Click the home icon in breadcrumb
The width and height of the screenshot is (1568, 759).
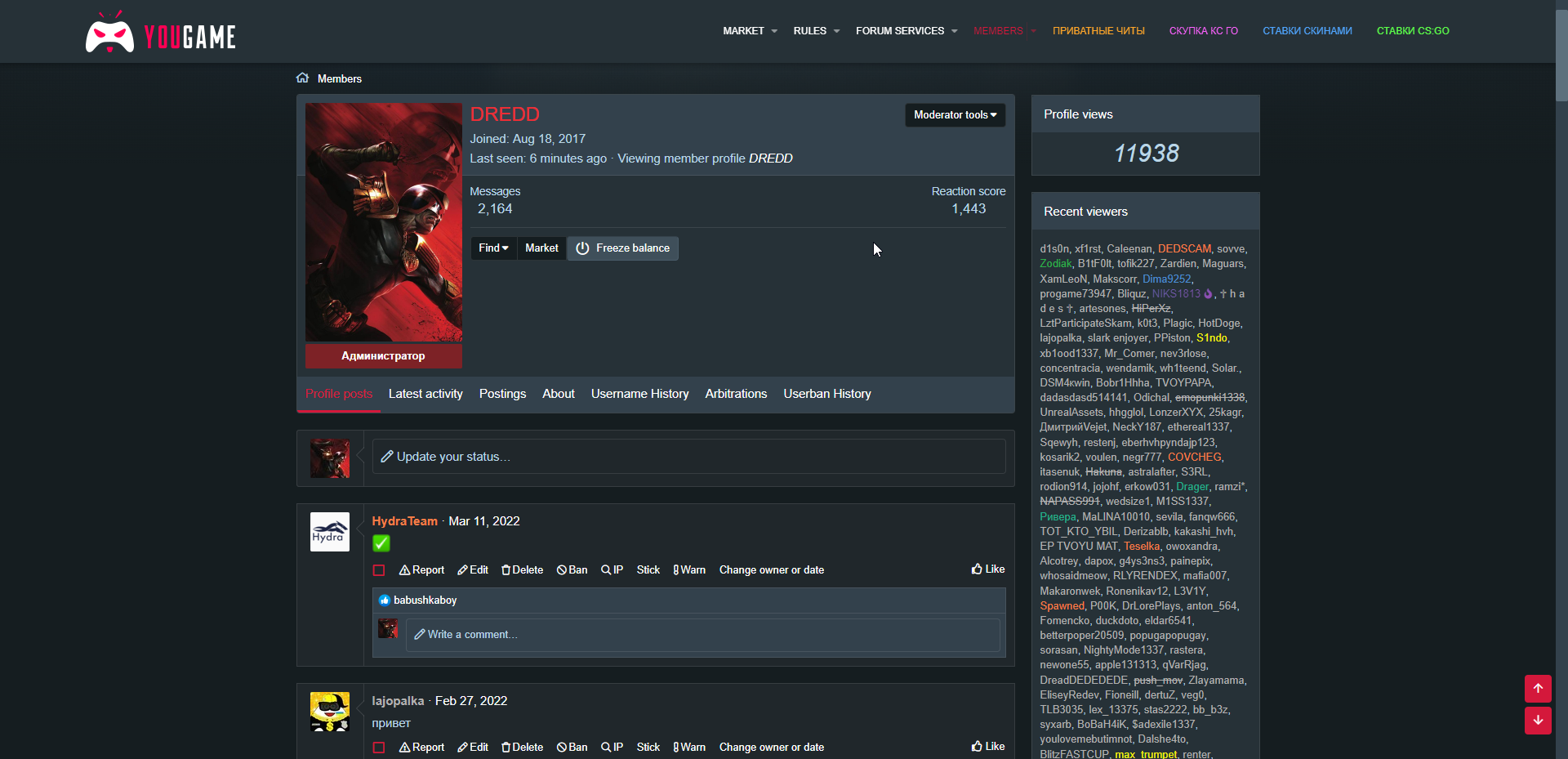pyautogui.click(x=302, y=78)
